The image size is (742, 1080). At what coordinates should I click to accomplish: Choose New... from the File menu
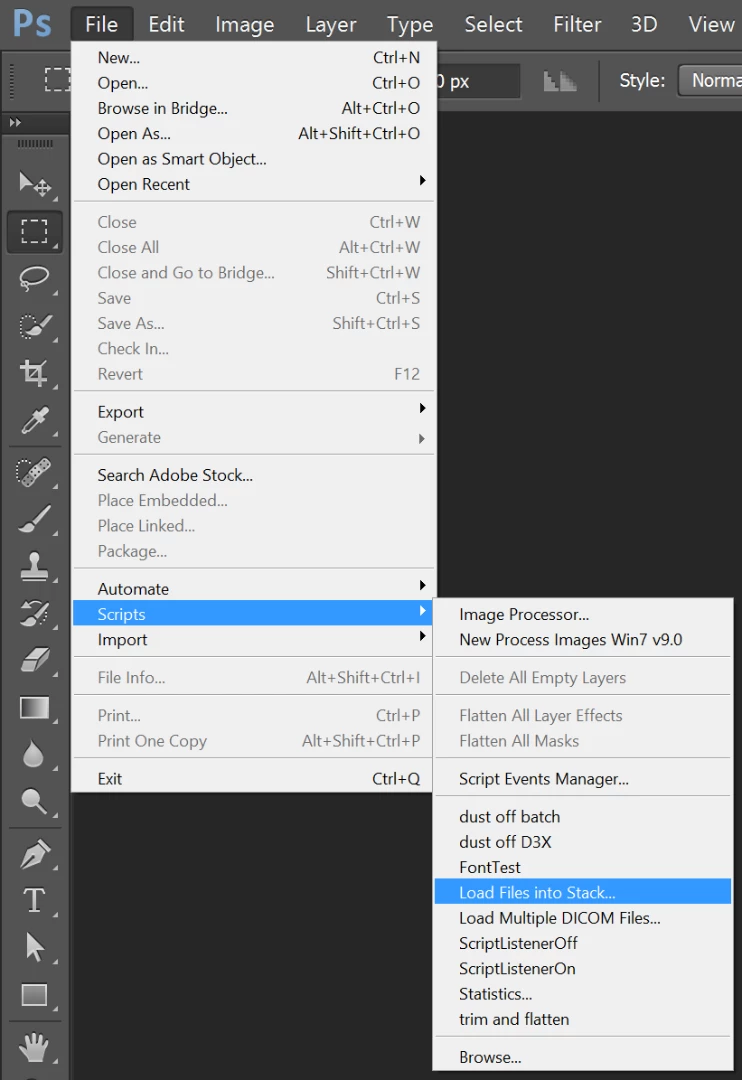[x=254, y=58]
